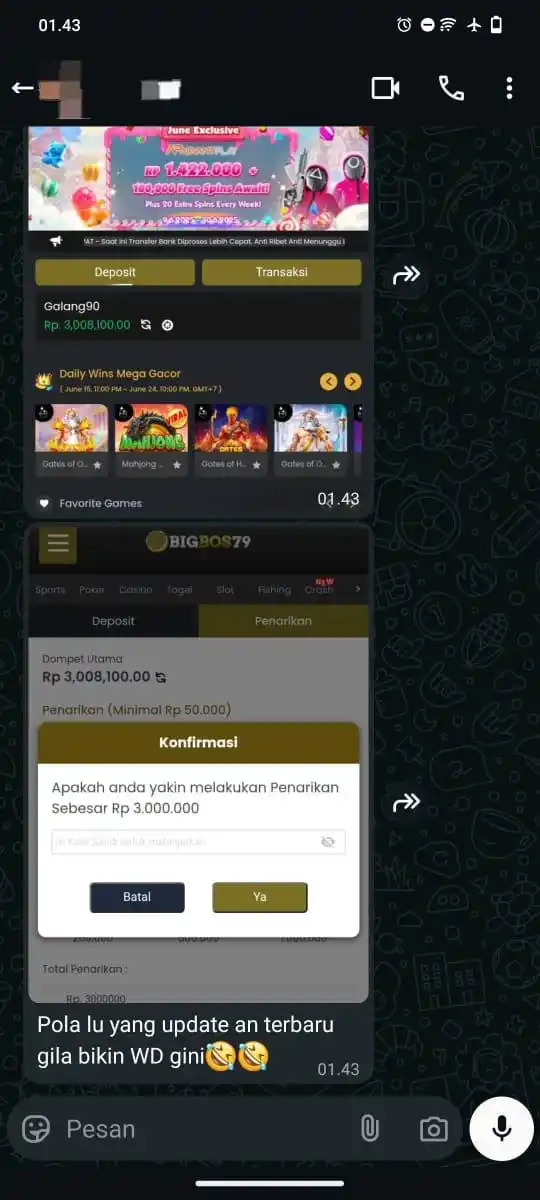Tap the paperclip attachment icon
This screenshot has width=540, height=1200.
click(369, 1129)
